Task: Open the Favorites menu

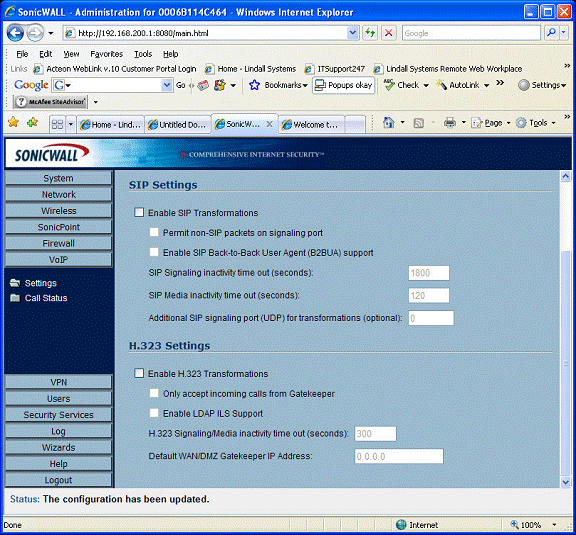Action: [107, 54]
